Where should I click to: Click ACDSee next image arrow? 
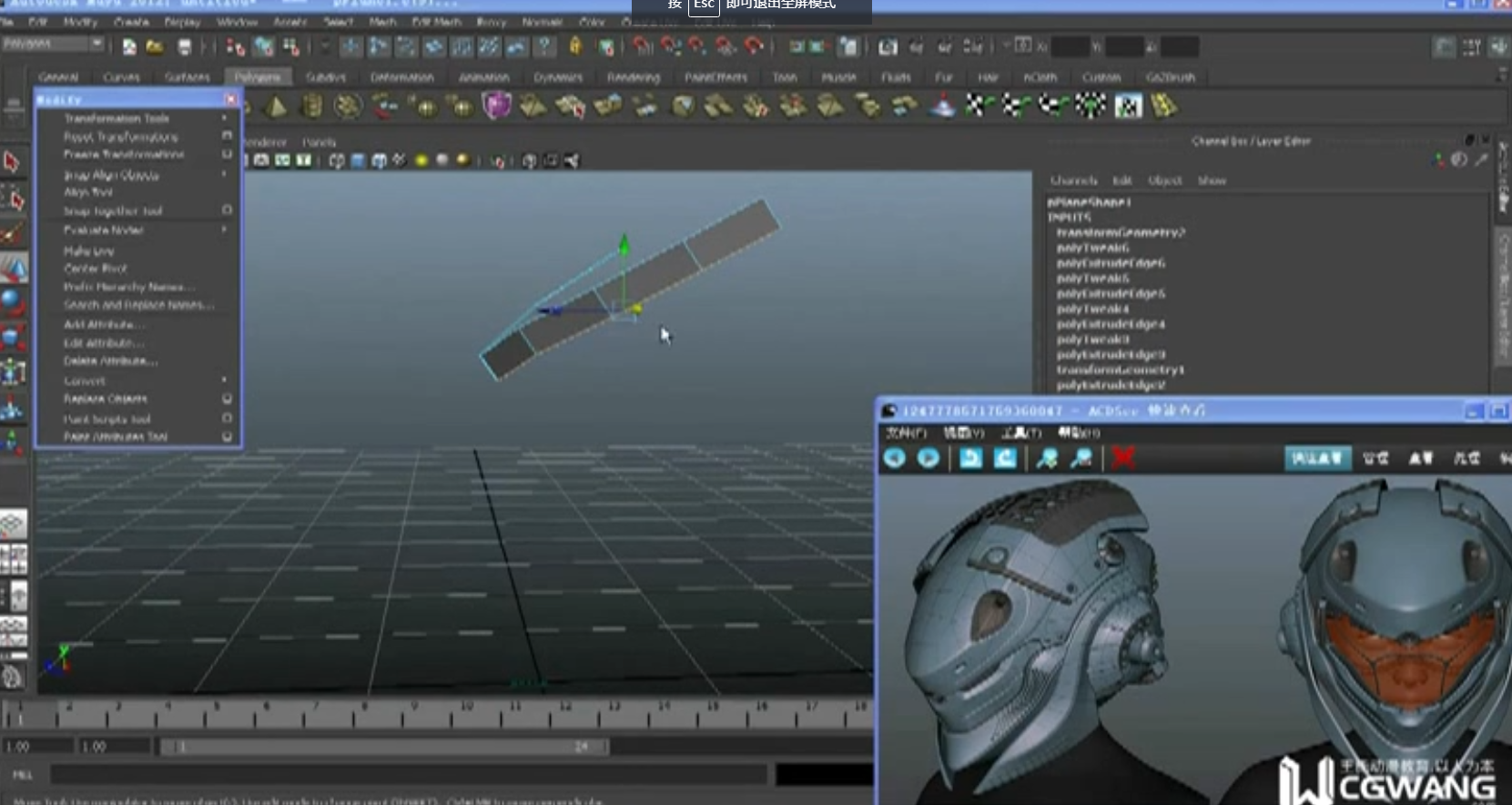(928, 458)
